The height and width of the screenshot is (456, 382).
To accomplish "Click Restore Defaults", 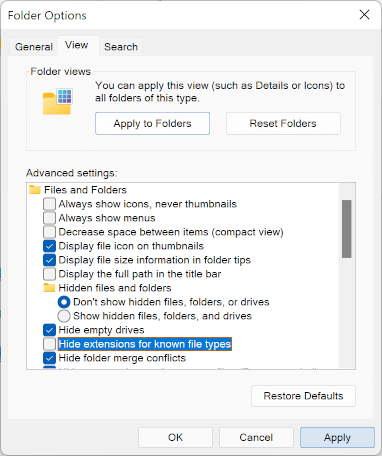I will 303,396.
